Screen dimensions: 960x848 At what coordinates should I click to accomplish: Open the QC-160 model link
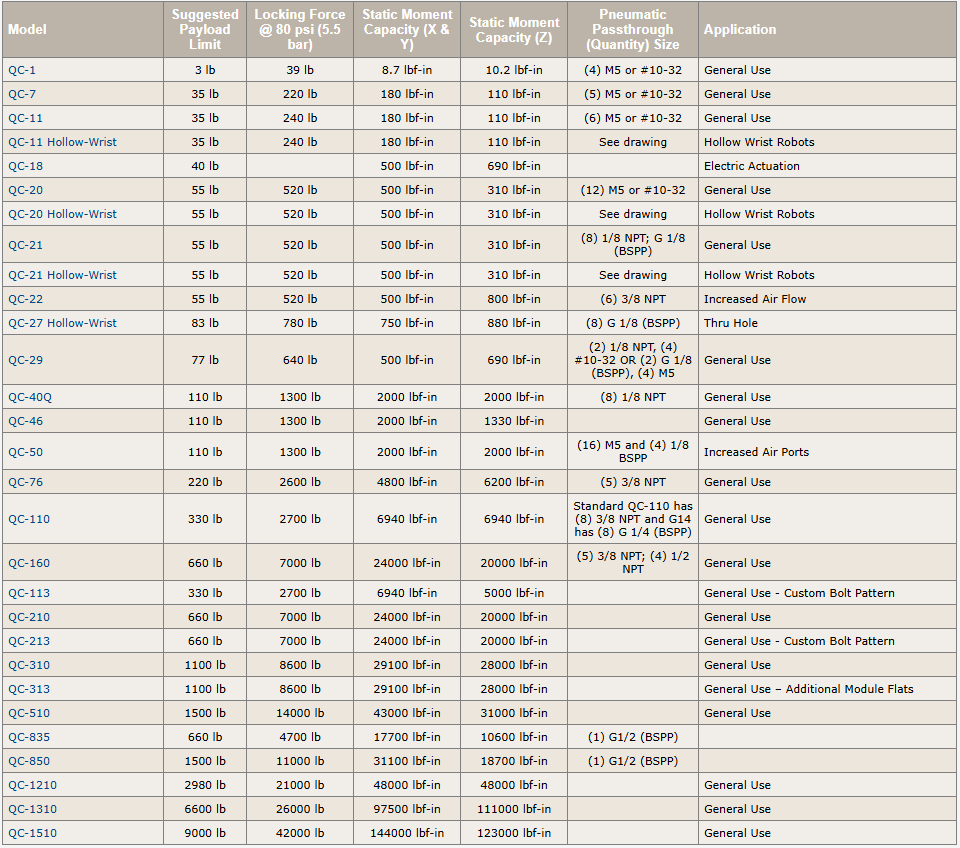click(29, 563)
